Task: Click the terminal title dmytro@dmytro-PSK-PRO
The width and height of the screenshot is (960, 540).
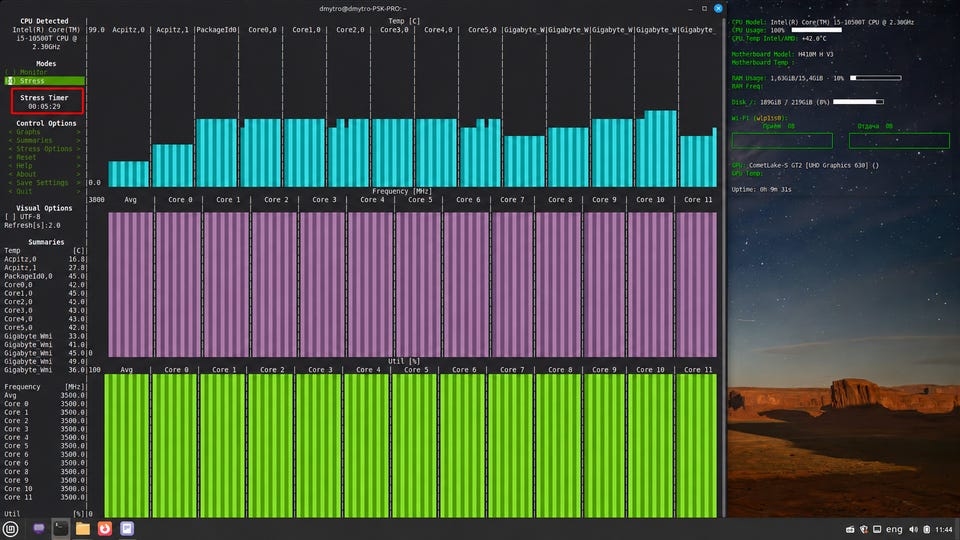Action: point(362,9)
